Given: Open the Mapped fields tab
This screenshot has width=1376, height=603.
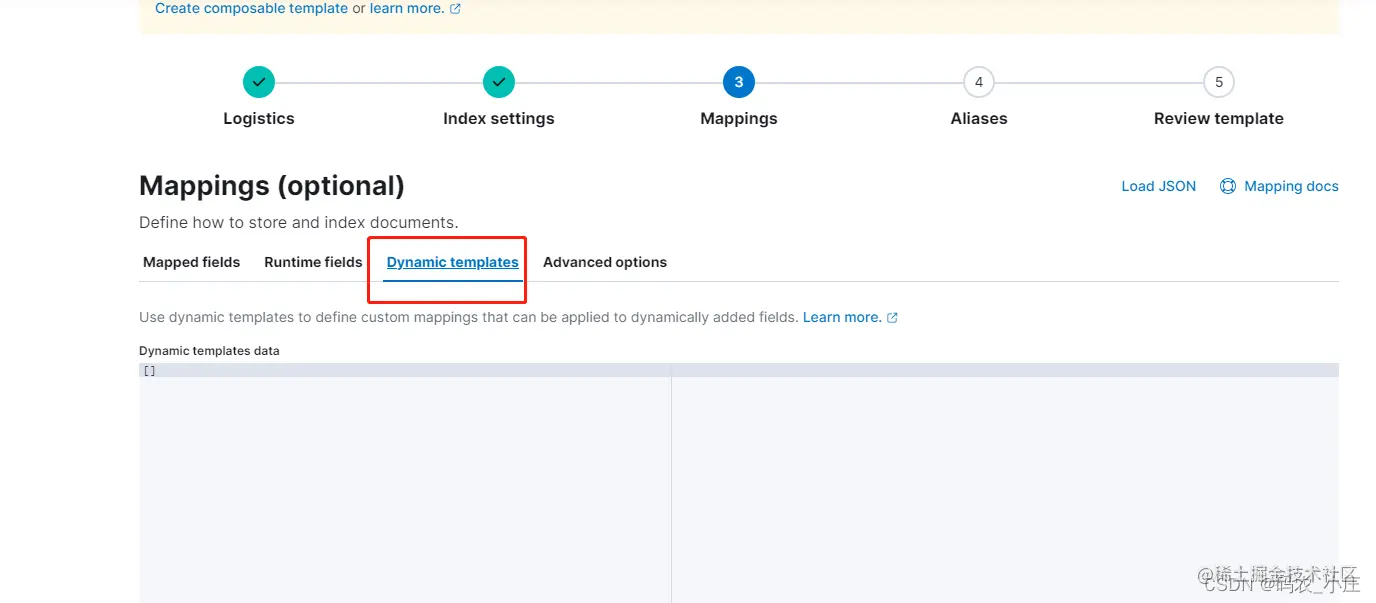Looking at the screenshot, I should [192, 262].
